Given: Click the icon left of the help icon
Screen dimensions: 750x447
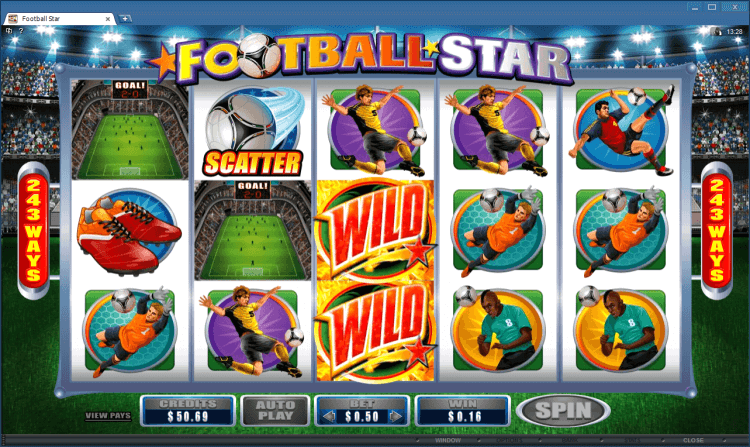Looking at the screenshot, I should (9, 31).
